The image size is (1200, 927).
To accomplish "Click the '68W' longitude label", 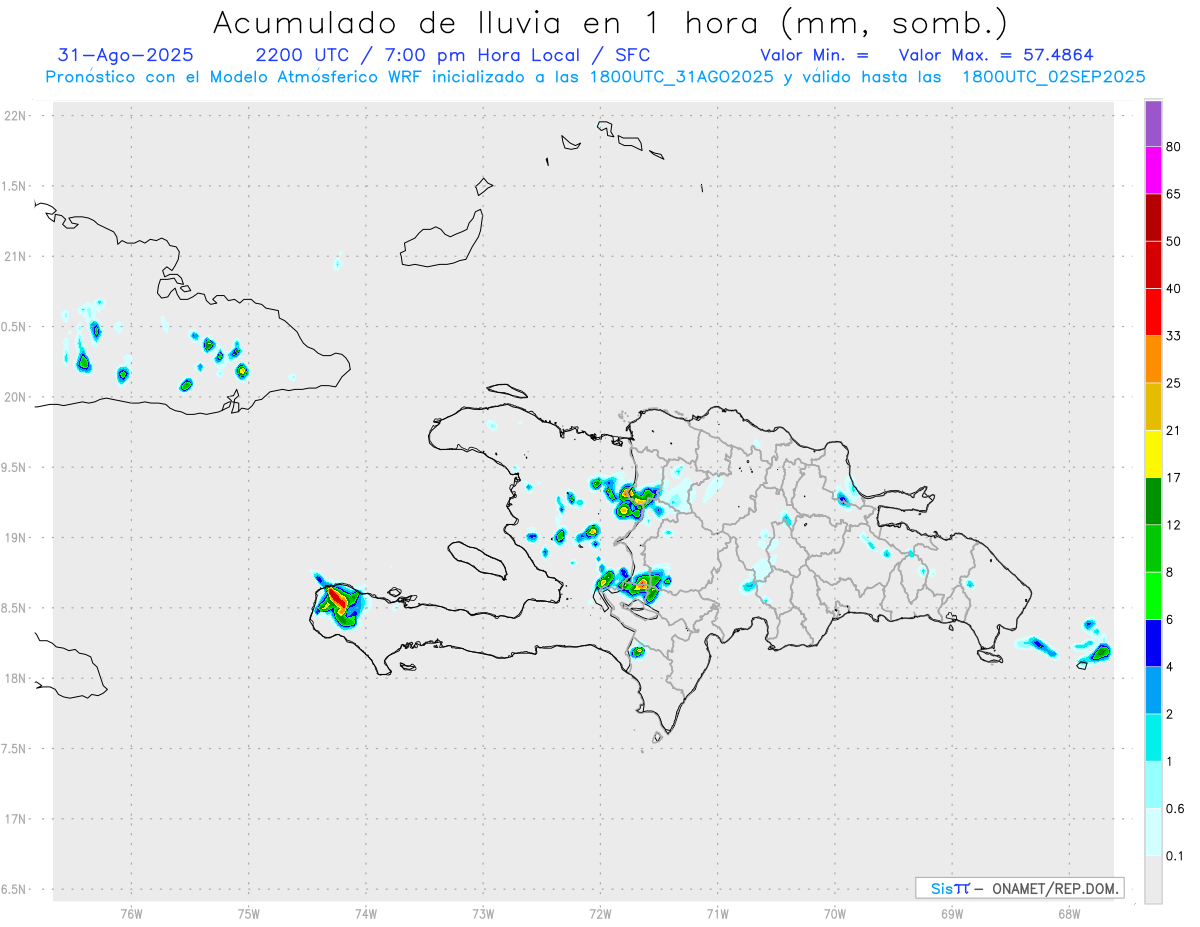I will coord(1069,914).
